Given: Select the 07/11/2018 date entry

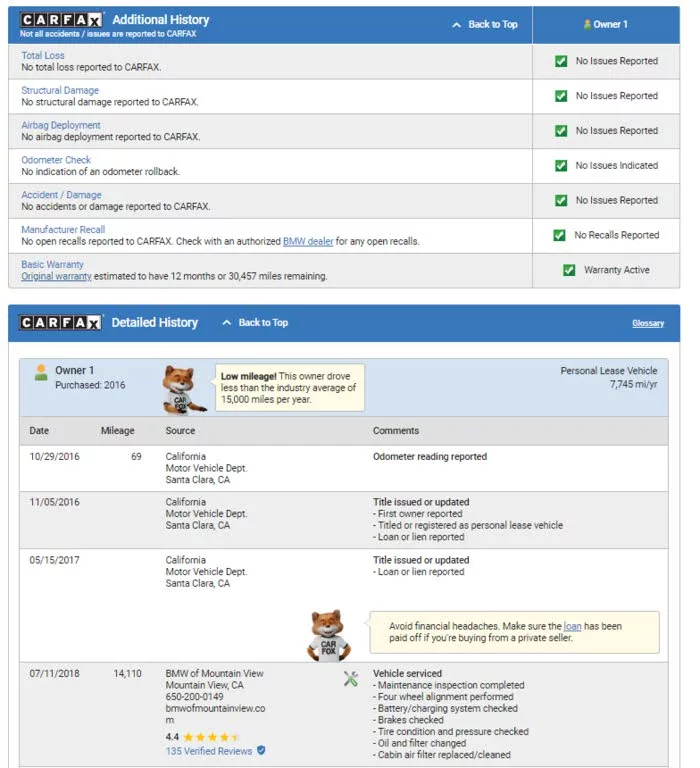Looking at the screenshot, I should [54, 673].
